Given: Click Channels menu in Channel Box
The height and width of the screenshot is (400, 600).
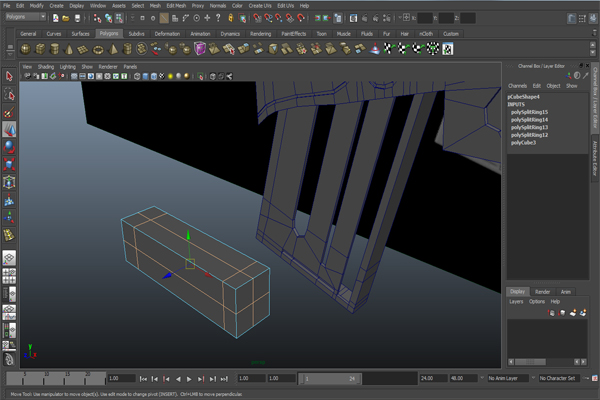Looking at the screenshot, I should [517, 86].
